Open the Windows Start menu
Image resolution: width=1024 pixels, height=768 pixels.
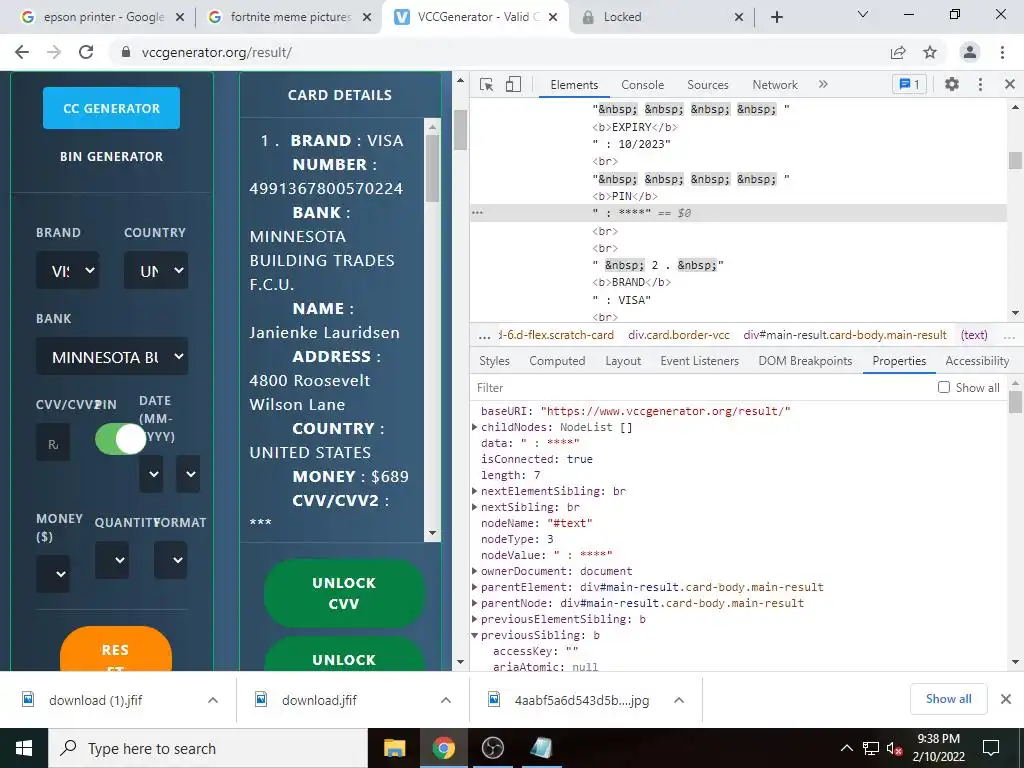pos(24,748)
